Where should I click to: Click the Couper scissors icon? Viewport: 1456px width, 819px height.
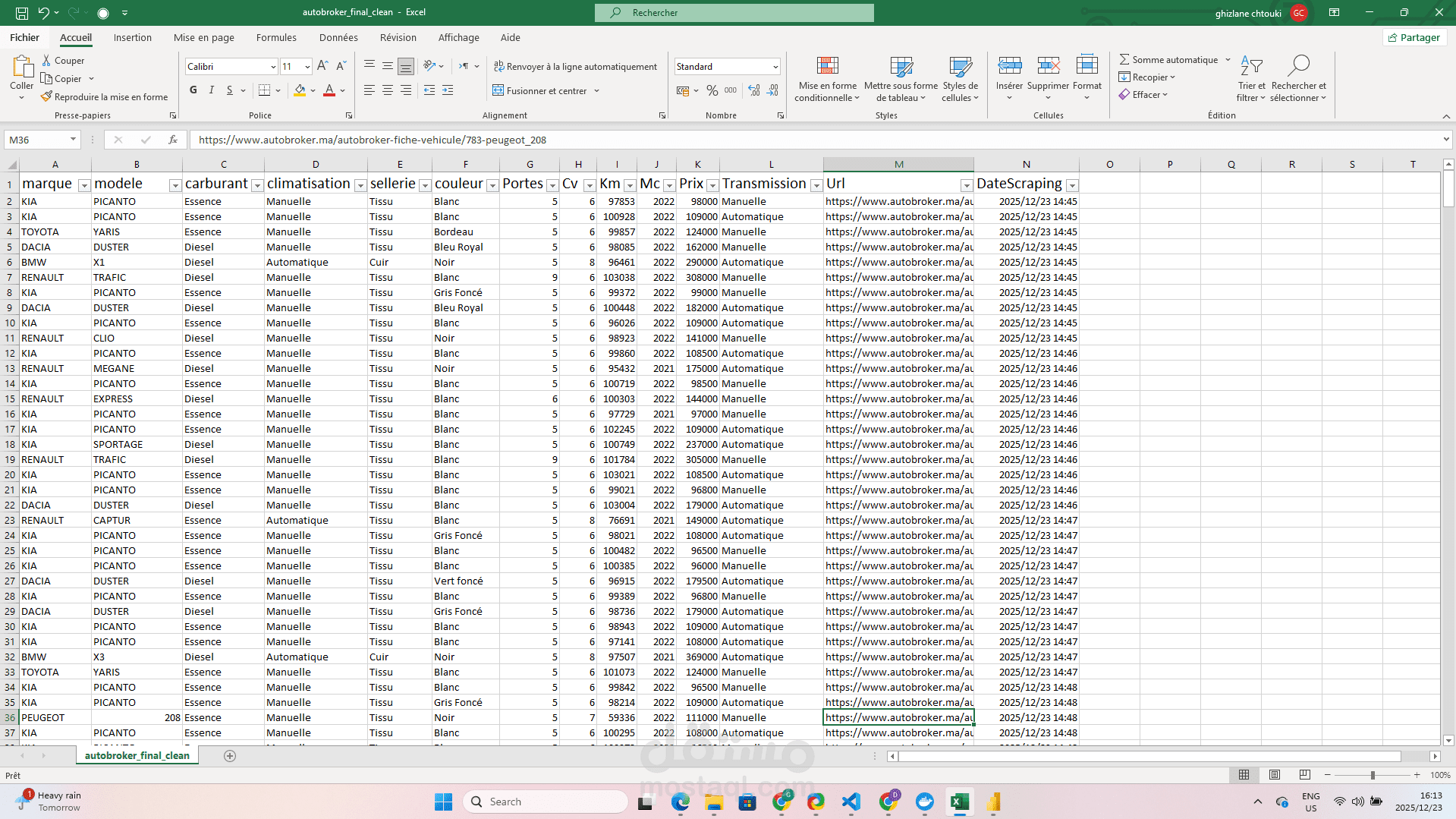coord(47,61)
